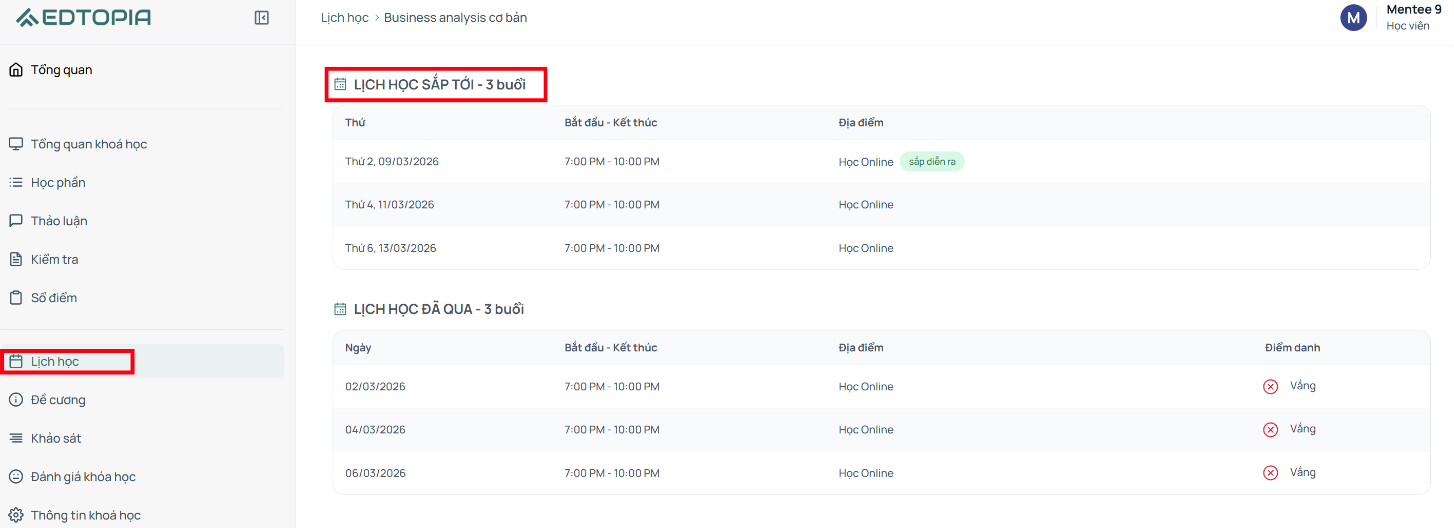
Task: Collapse the sidebar with the panel icon
Action: [x=262, y=17]
